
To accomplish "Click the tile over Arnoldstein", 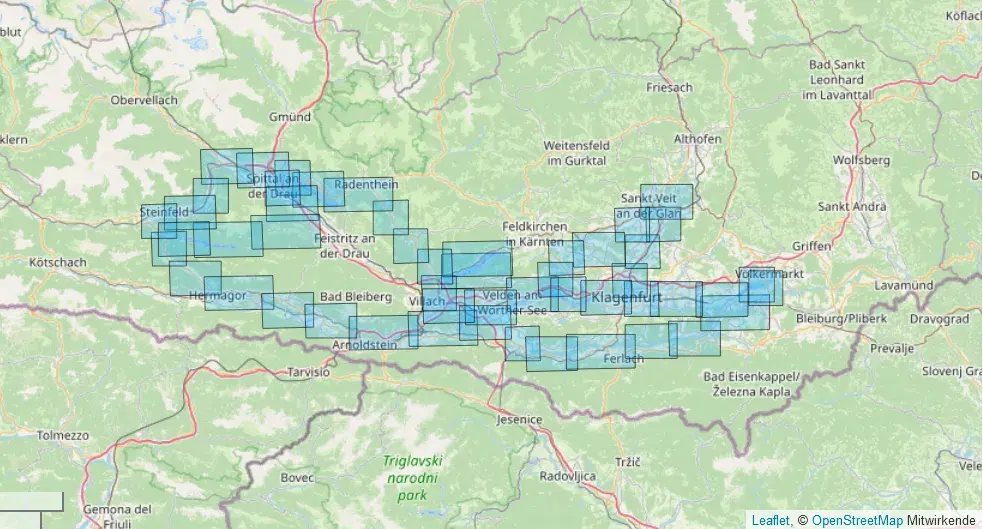I will [x=384, y=333].
